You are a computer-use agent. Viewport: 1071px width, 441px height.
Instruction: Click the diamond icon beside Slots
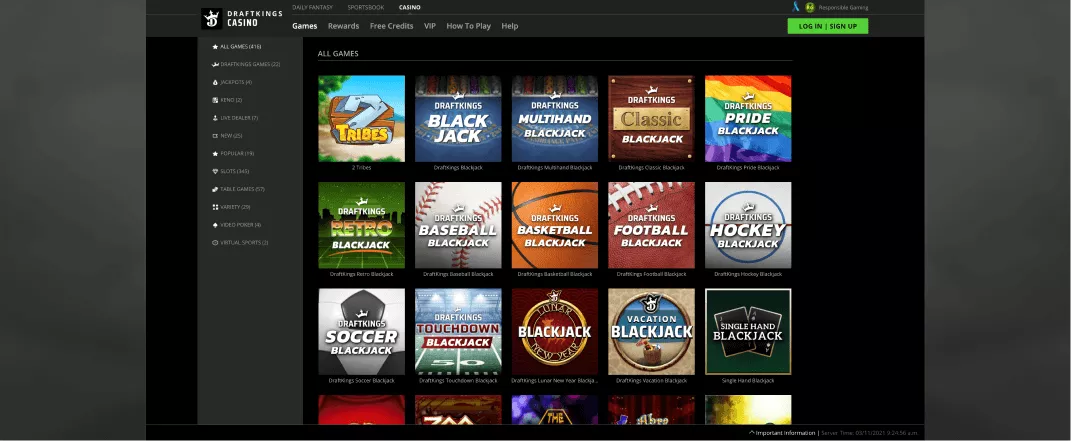215,171
